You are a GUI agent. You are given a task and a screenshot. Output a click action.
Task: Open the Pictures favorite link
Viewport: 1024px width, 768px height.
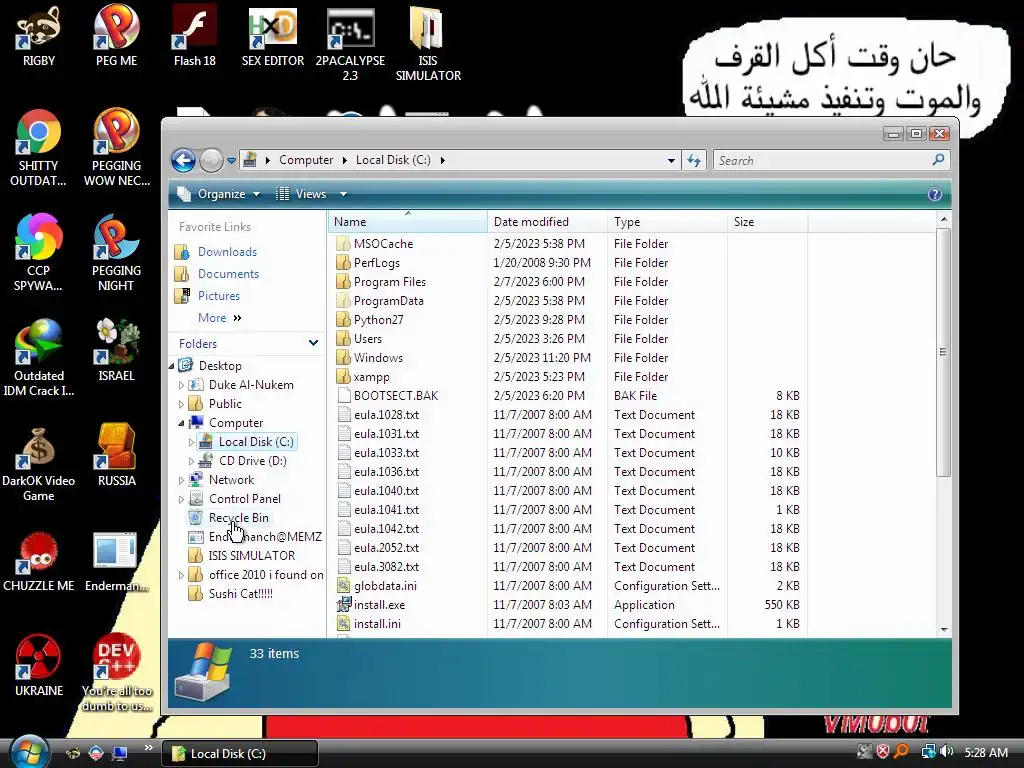(x=219, y=296)
